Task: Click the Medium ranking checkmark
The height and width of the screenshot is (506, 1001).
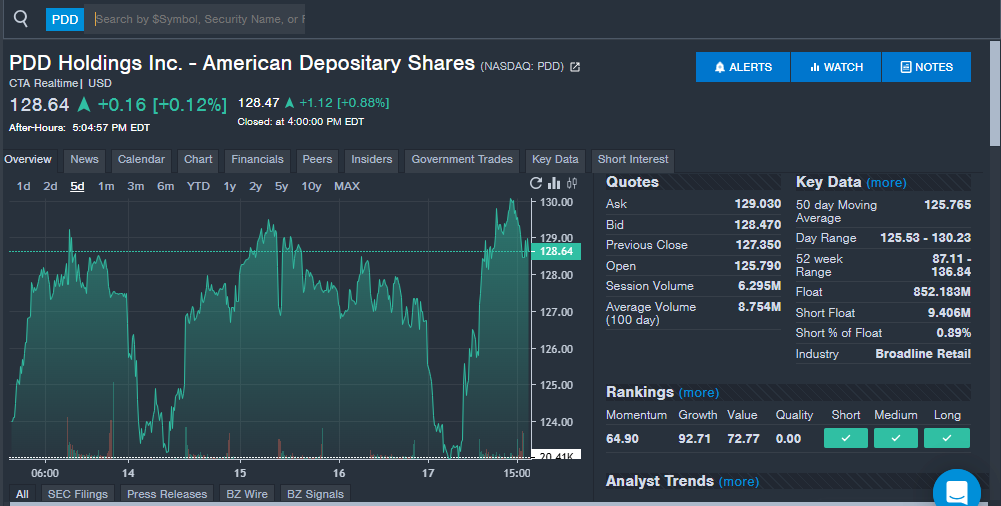Action: coord(895,438)
